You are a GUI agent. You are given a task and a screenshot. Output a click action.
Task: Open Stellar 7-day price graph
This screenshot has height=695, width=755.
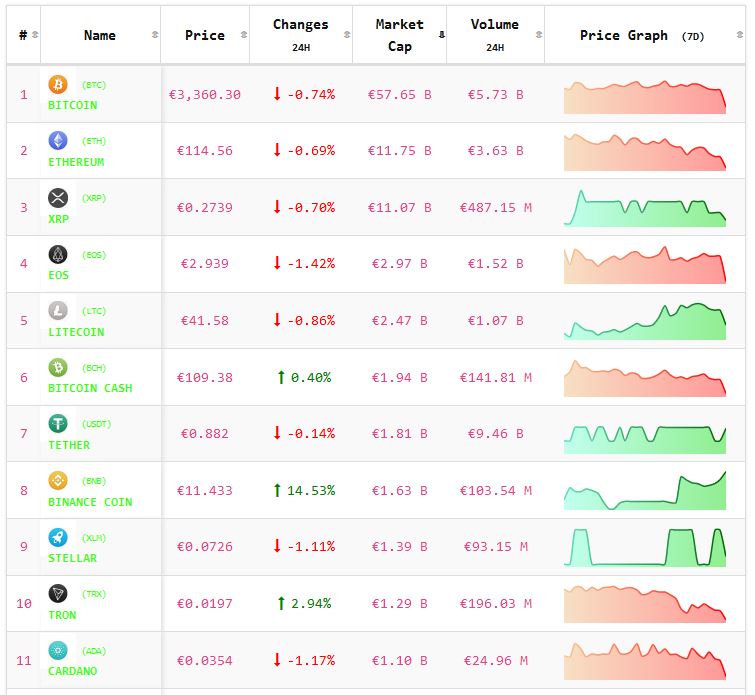646,546
